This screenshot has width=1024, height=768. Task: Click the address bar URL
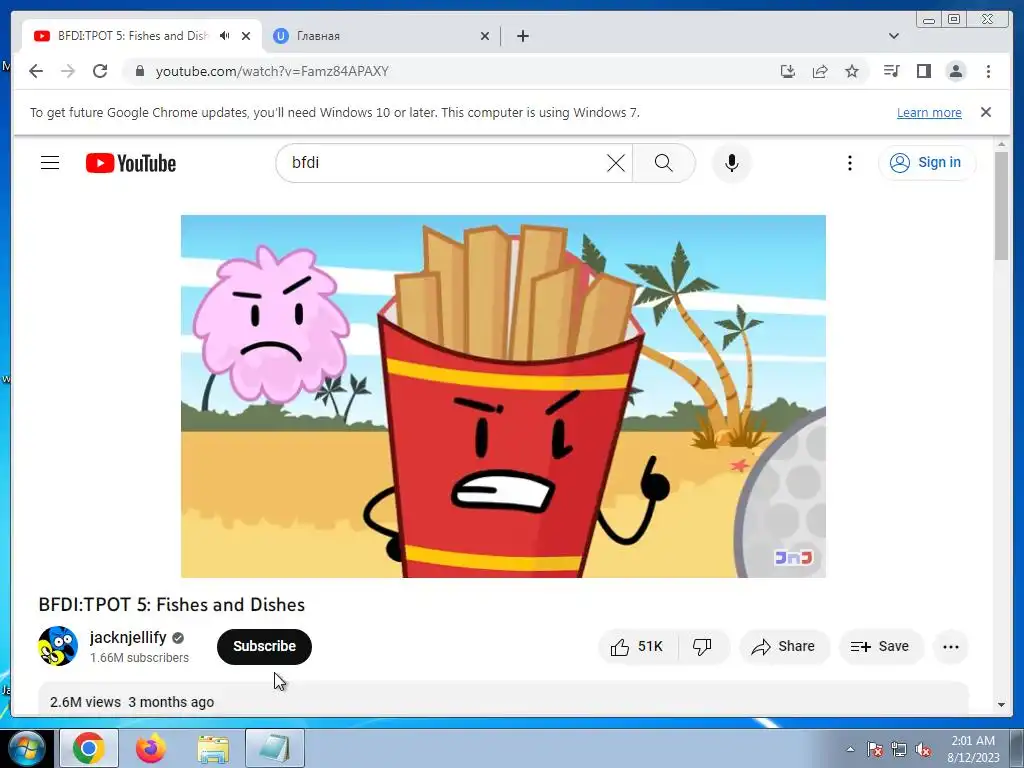pos(272,71)
